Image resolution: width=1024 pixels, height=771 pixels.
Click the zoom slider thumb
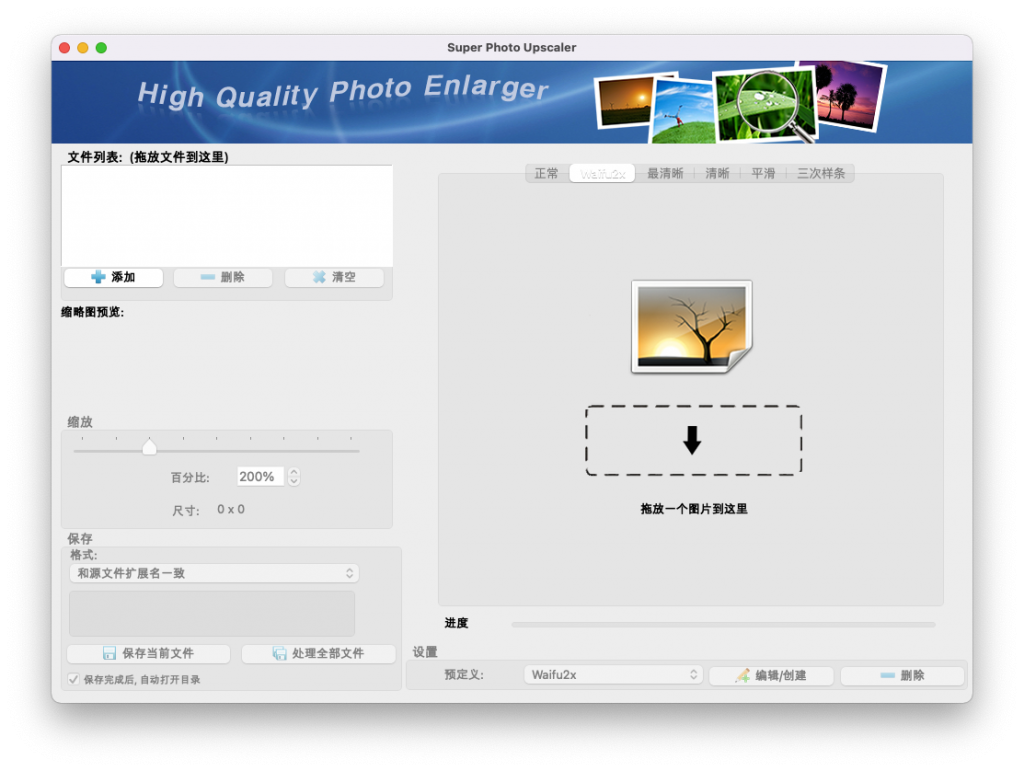150,447
